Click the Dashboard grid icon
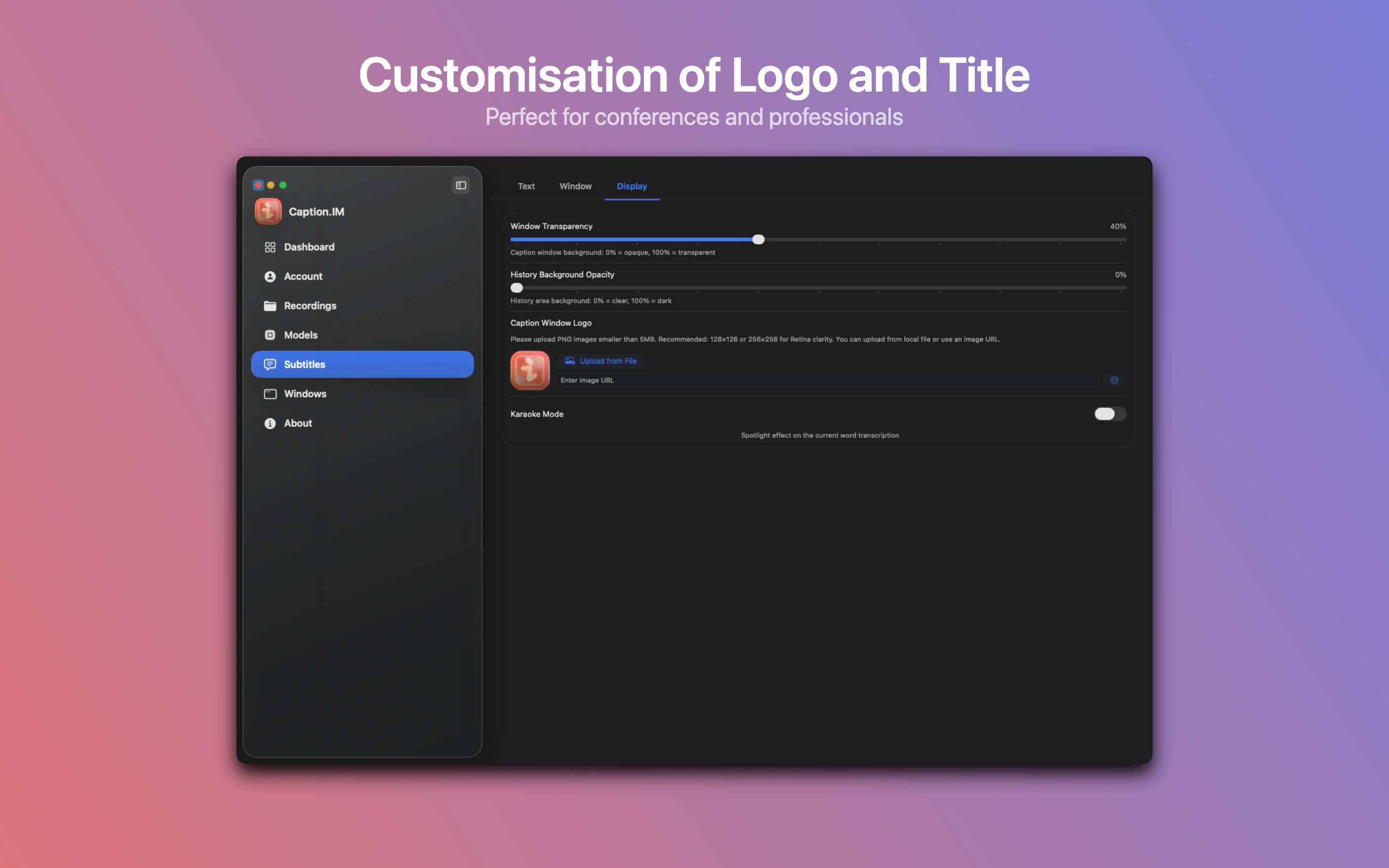 270,247
